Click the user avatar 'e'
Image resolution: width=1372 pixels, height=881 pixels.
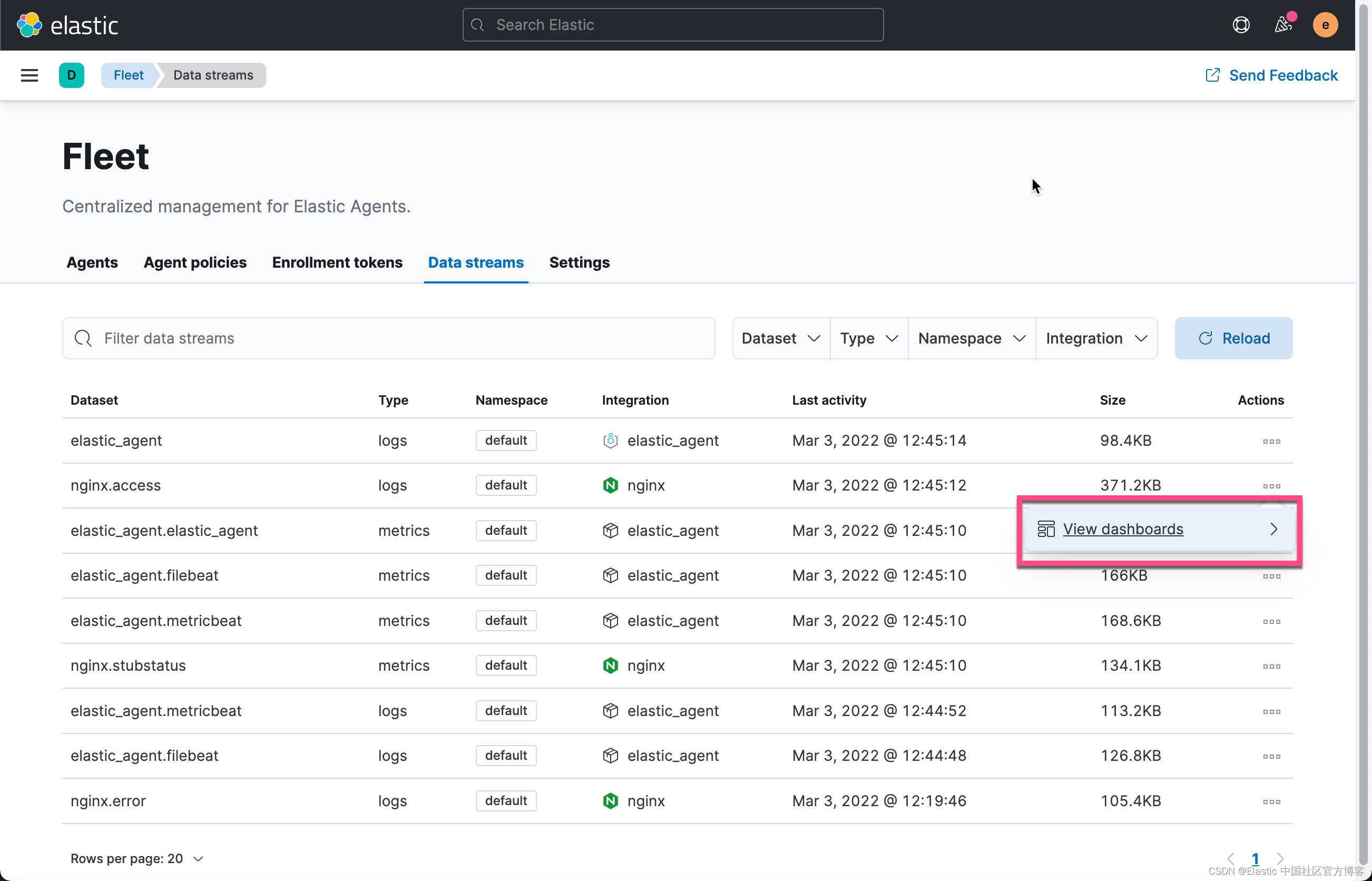coord(1325,25)
